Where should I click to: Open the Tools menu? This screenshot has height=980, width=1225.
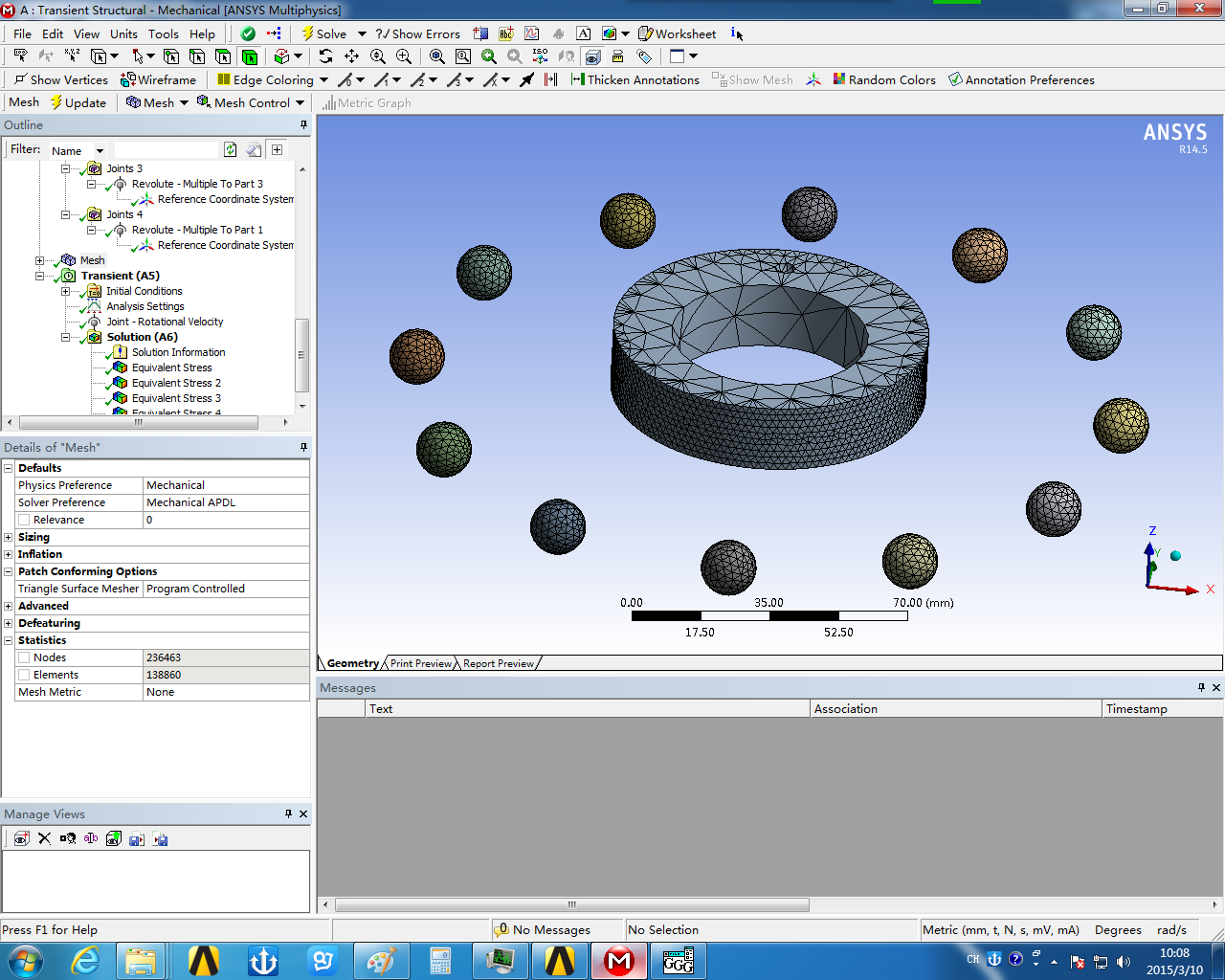tap(163, 33)
